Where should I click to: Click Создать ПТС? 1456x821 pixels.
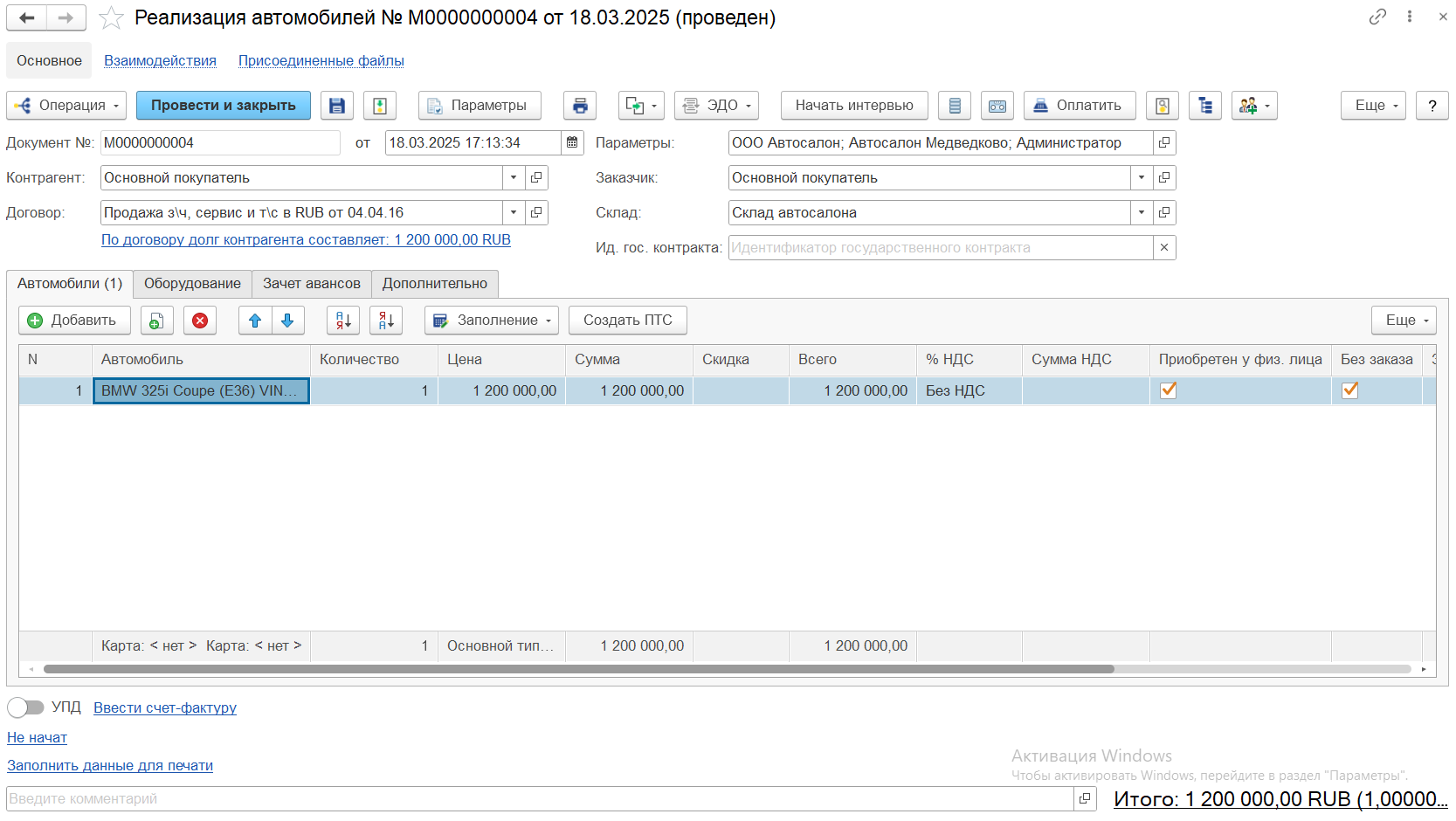628,321
